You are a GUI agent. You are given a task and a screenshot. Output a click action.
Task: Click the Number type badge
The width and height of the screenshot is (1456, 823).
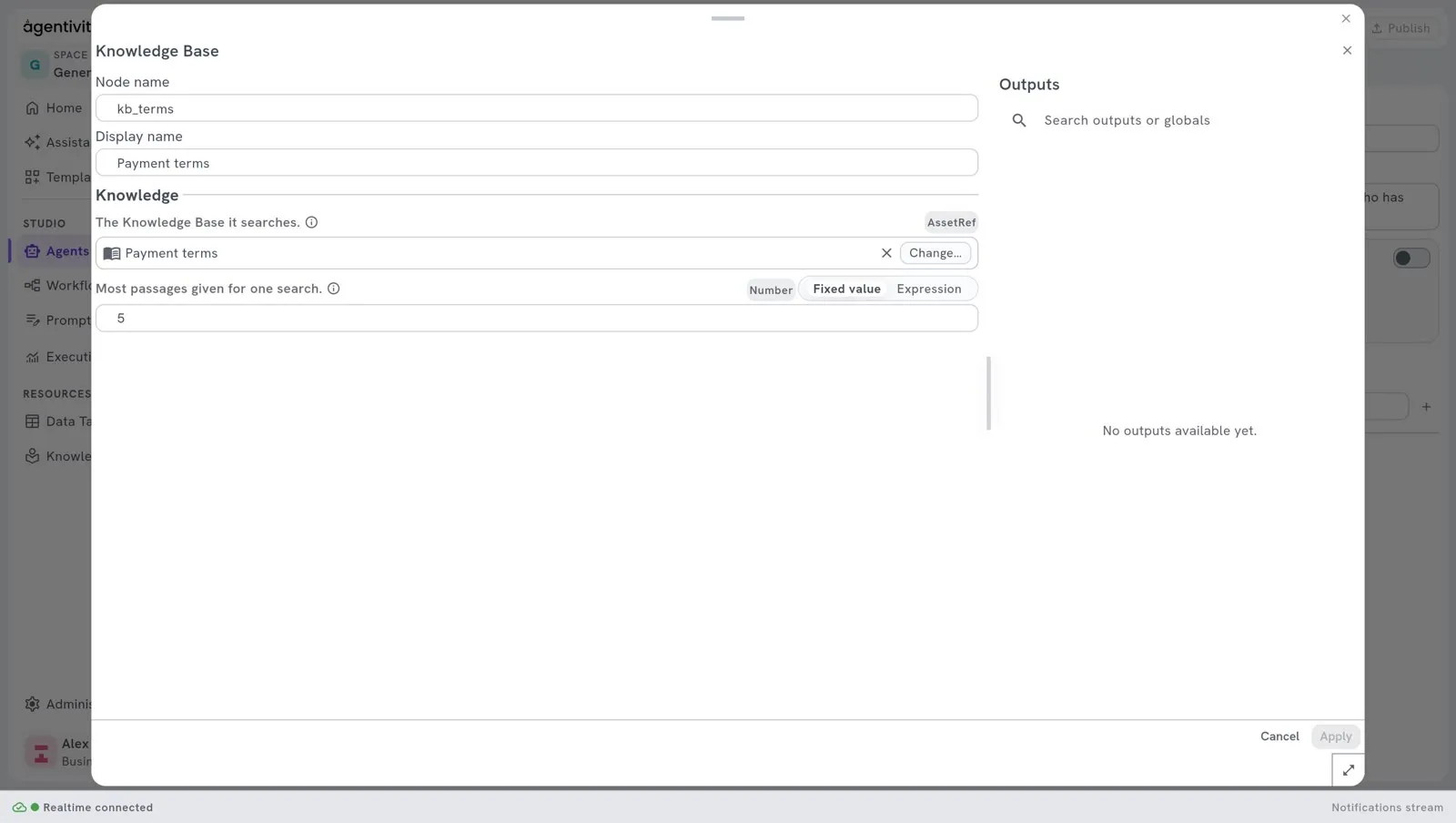coord(771,290)
